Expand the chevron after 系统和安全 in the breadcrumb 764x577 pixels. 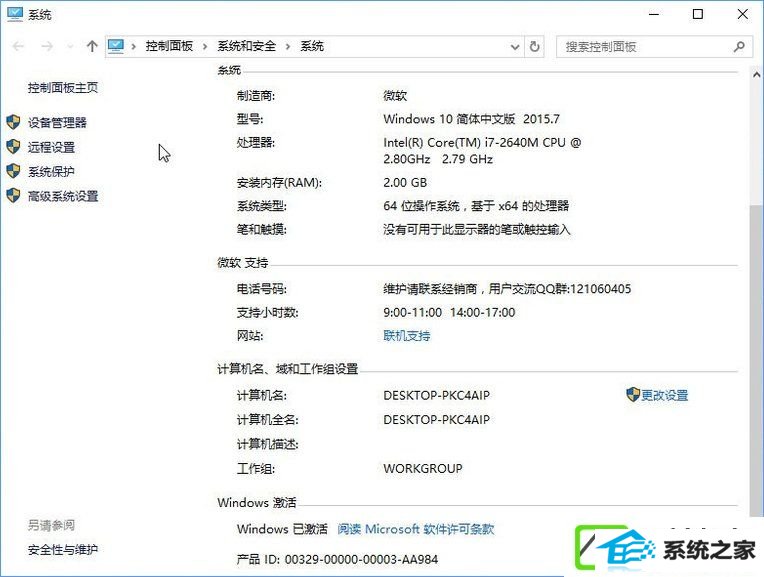tap(288, 47)
